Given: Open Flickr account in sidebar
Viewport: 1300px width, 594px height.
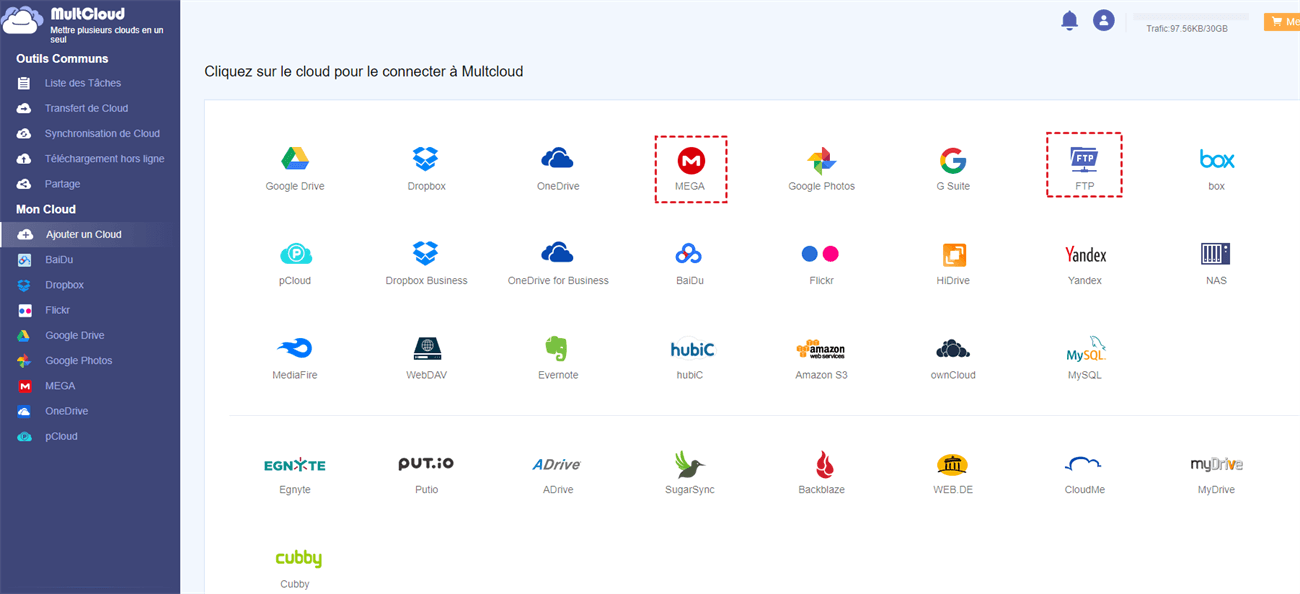Looking at the screenshot, I should coord(57,310).
